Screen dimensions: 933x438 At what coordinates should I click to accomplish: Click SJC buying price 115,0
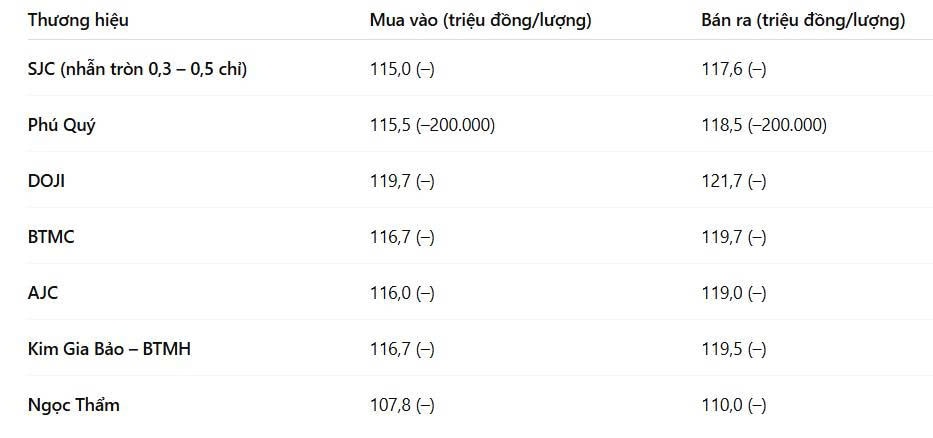click(x=402, y=70)
